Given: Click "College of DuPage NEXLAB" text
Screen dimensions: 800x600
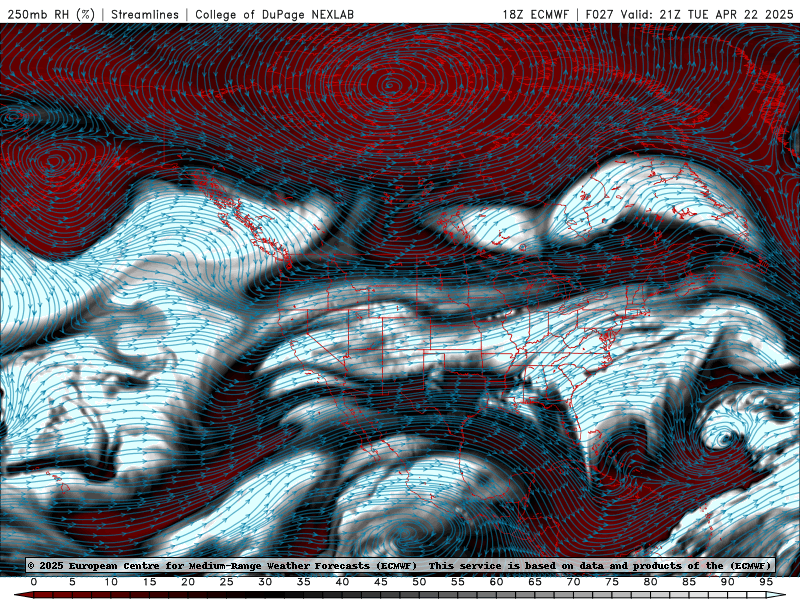Looking at the screenshot, I should [x=274, y=14].
